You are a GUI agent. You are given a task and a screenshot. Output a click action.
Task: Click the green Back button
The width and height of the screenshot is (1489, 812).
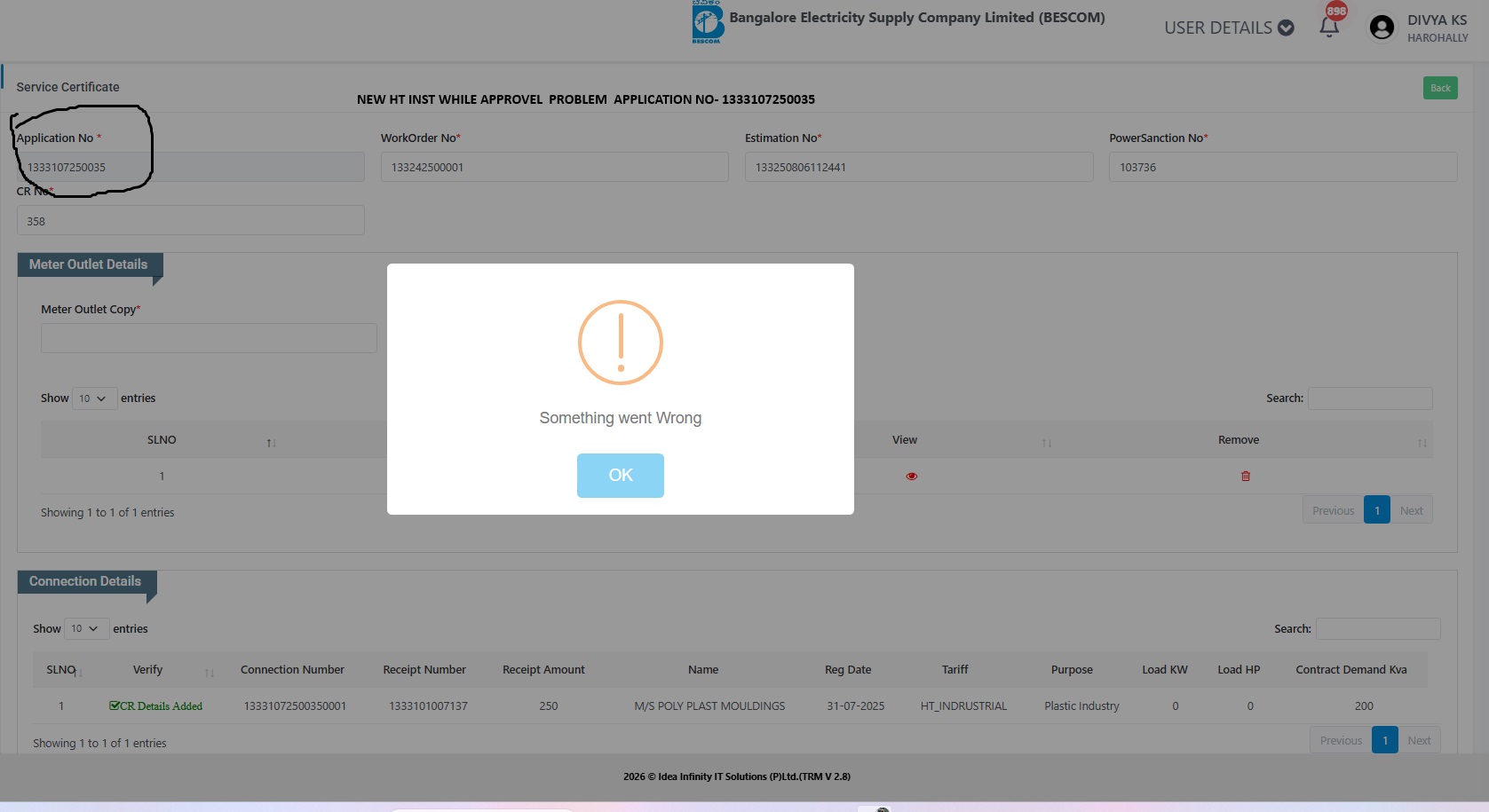(x=1440, y=88)
